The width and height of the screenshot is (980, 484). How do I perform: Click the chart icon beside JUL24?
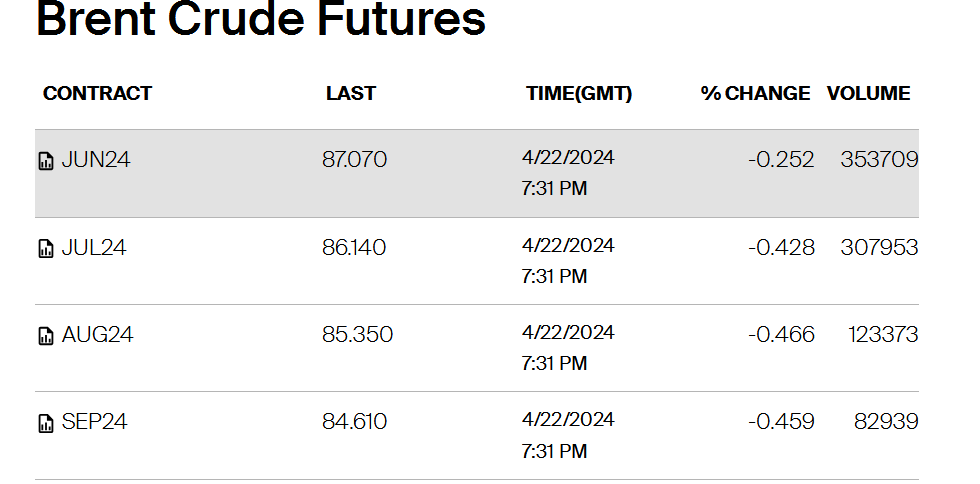46,248
